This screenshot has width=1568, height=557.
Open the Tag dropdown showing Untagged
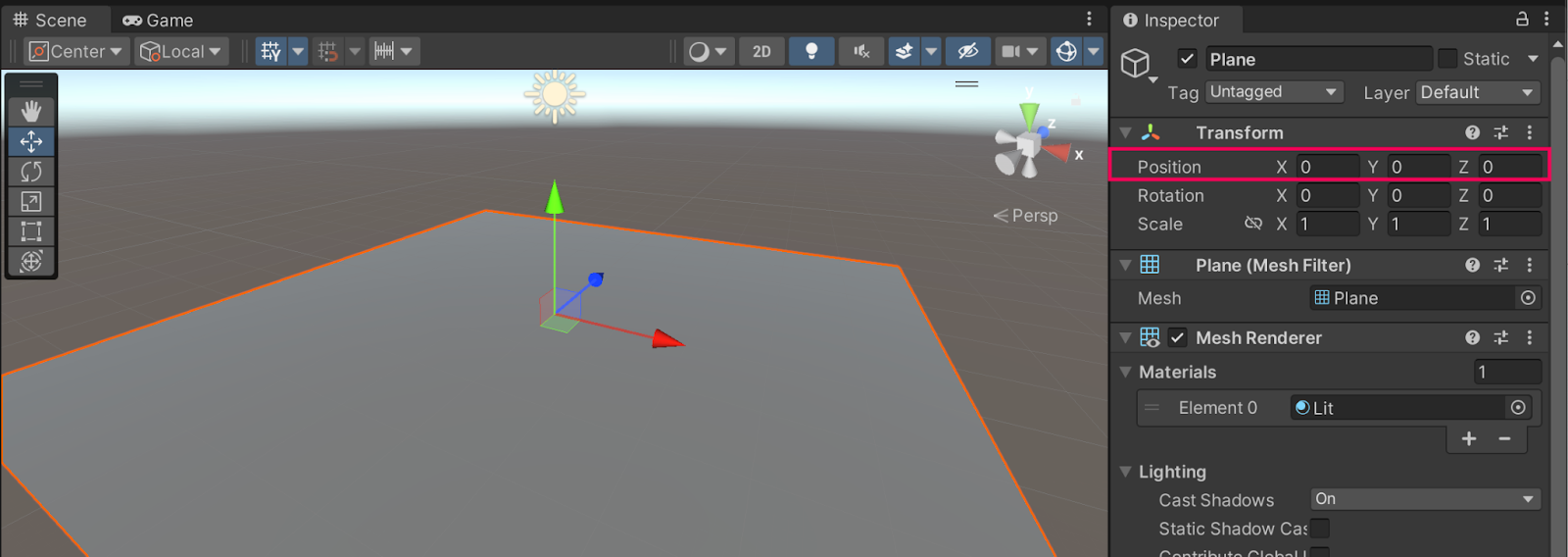[1274, 92]
